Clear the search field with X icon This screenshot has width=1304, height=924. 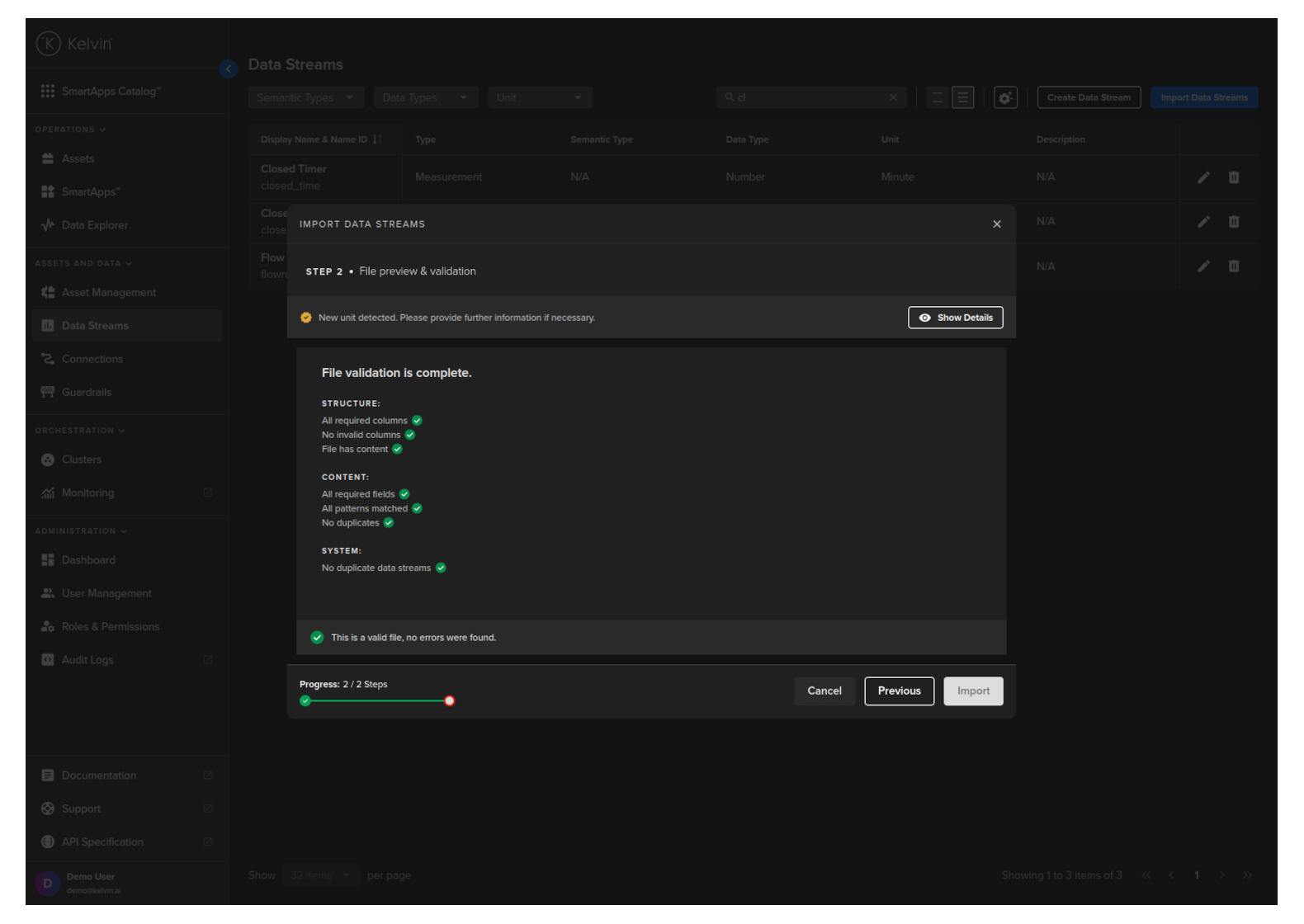(x=893, y=97)
